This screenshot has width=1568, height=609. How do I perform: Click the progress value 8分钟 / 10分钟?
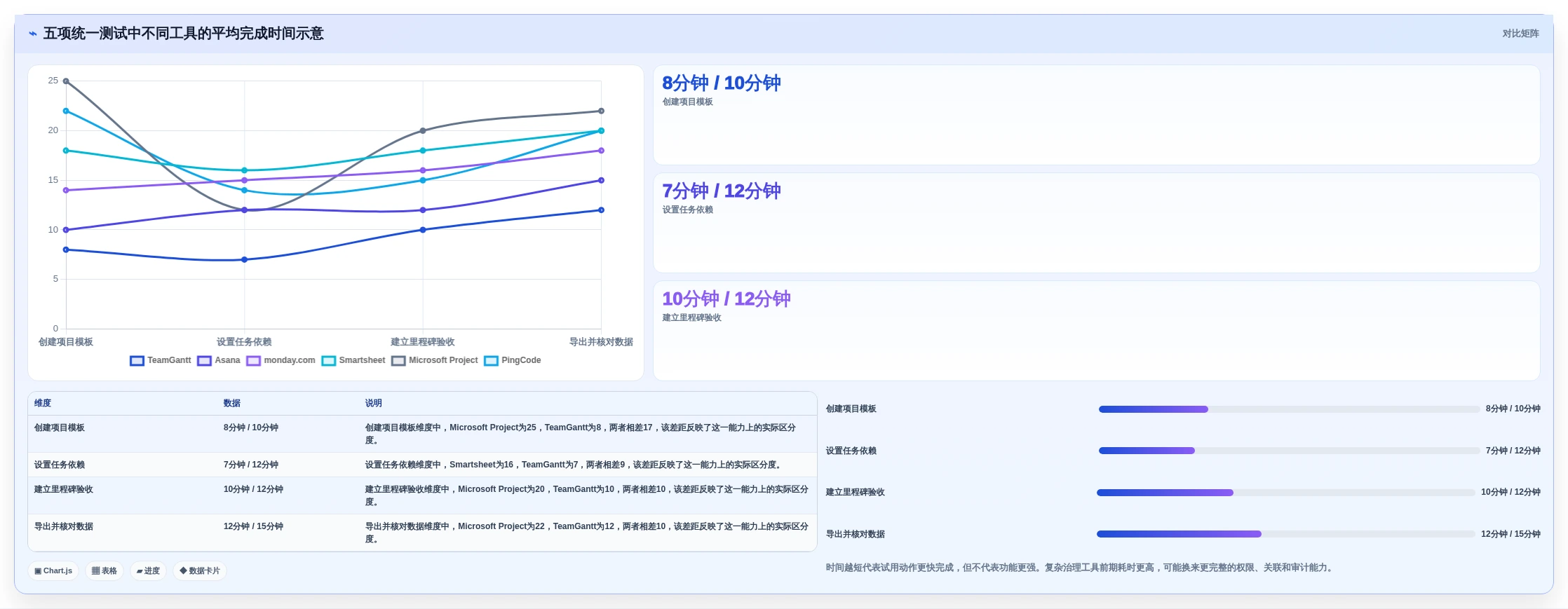click(x=1513, y=409)
